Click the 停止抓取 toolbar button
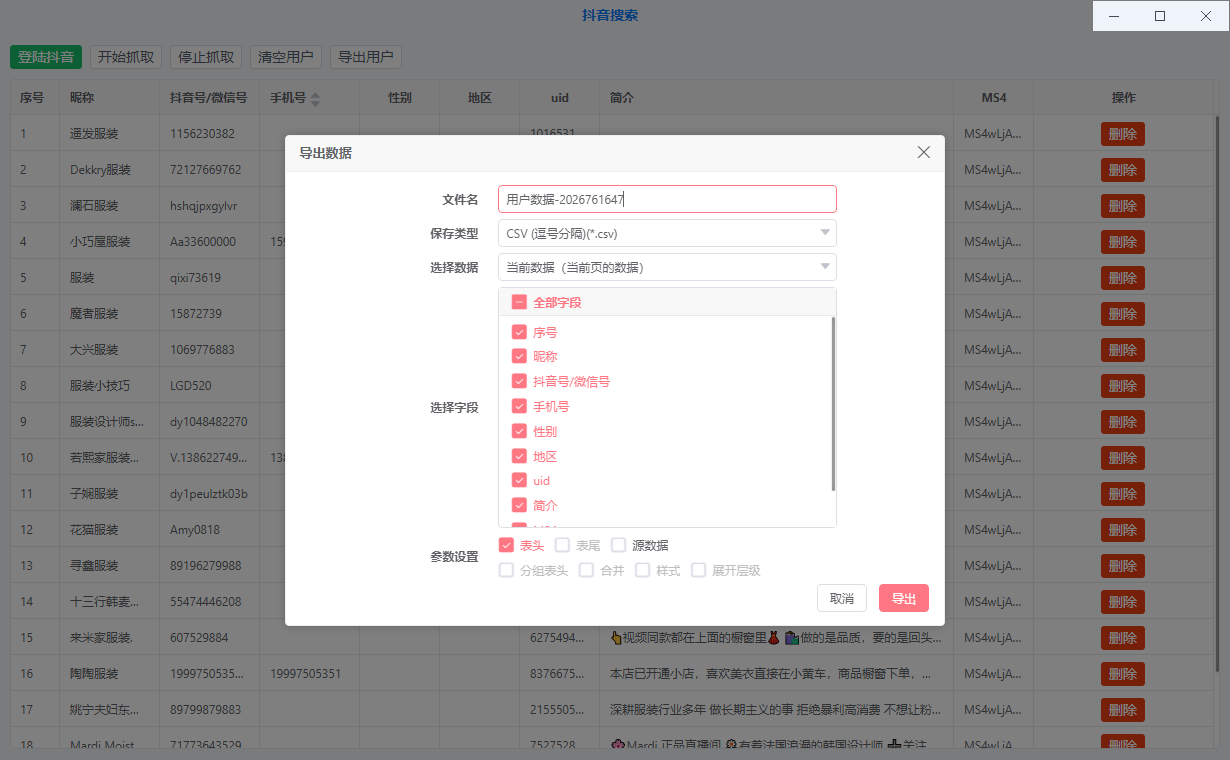Image resolution: width=1230 pixels, height=760 pixels. coord(206,57)
